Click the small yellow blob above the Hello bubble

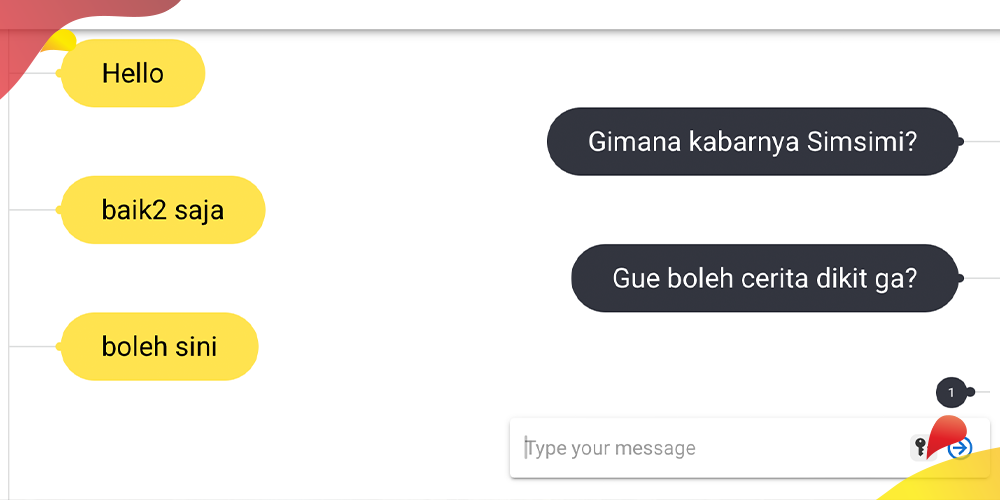tap(62, 40)
